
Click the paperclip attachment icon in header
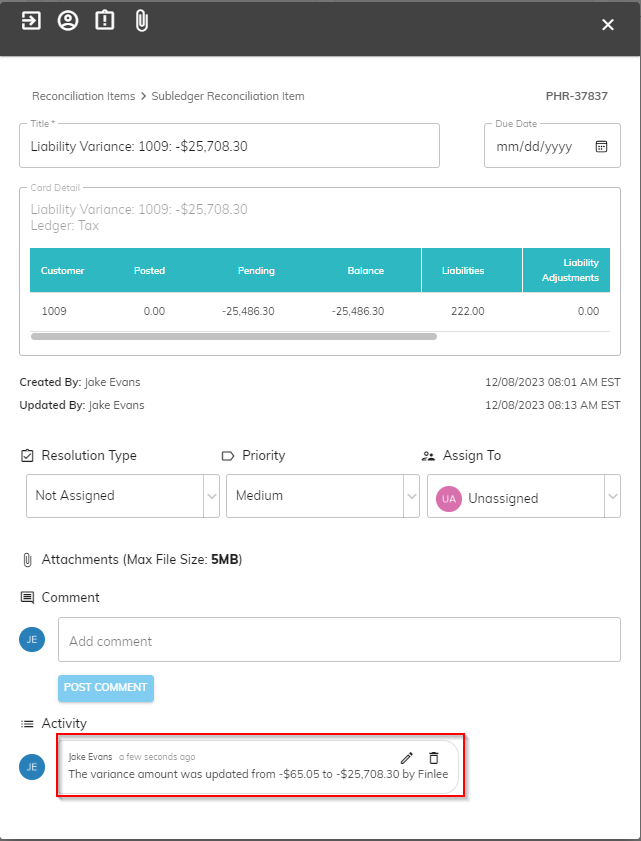click(x=141, y=21)
